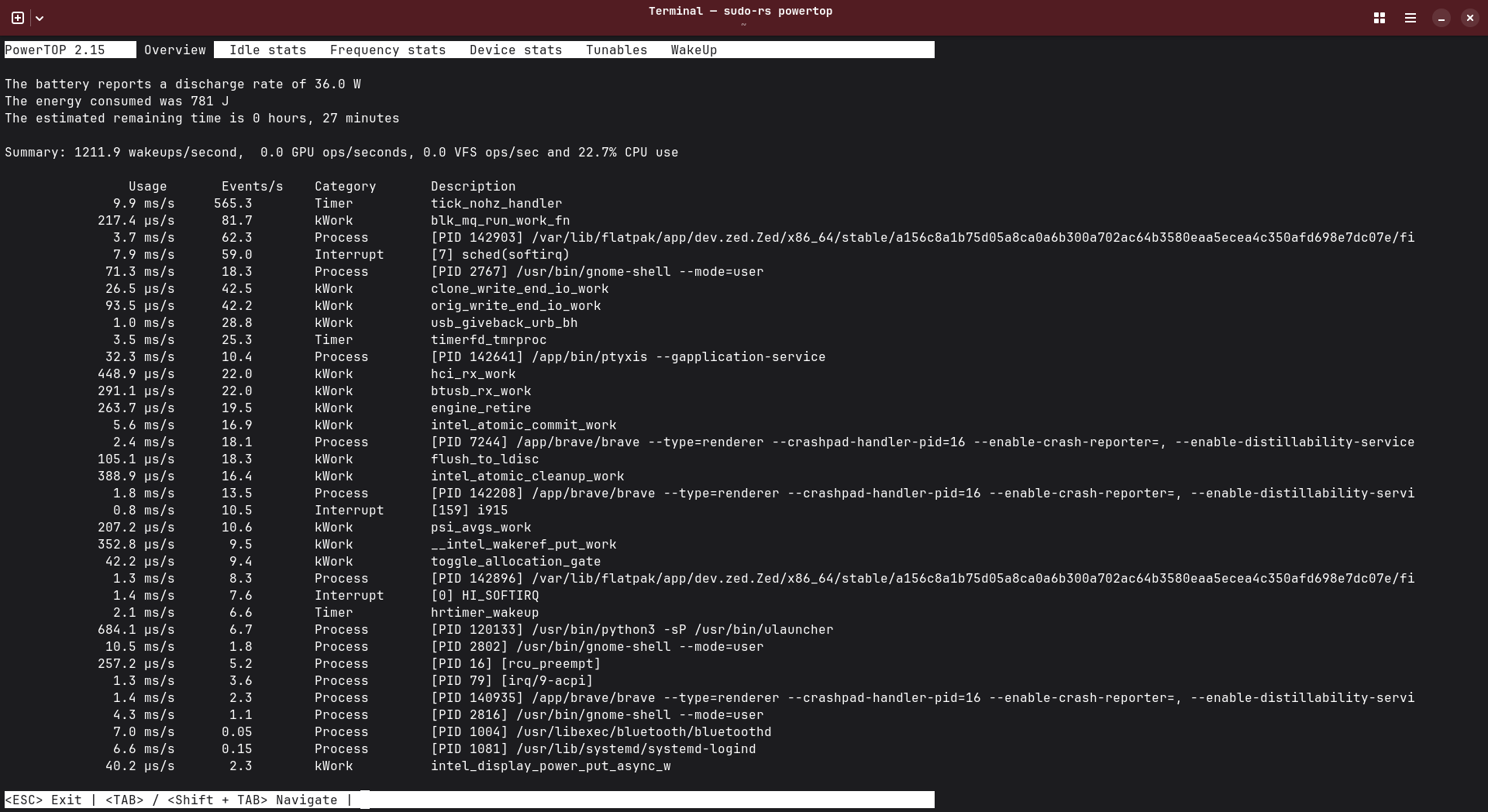Select the orig_write_end_io_work row
This screenshot has width=1488, height=812.
[353, 305]
